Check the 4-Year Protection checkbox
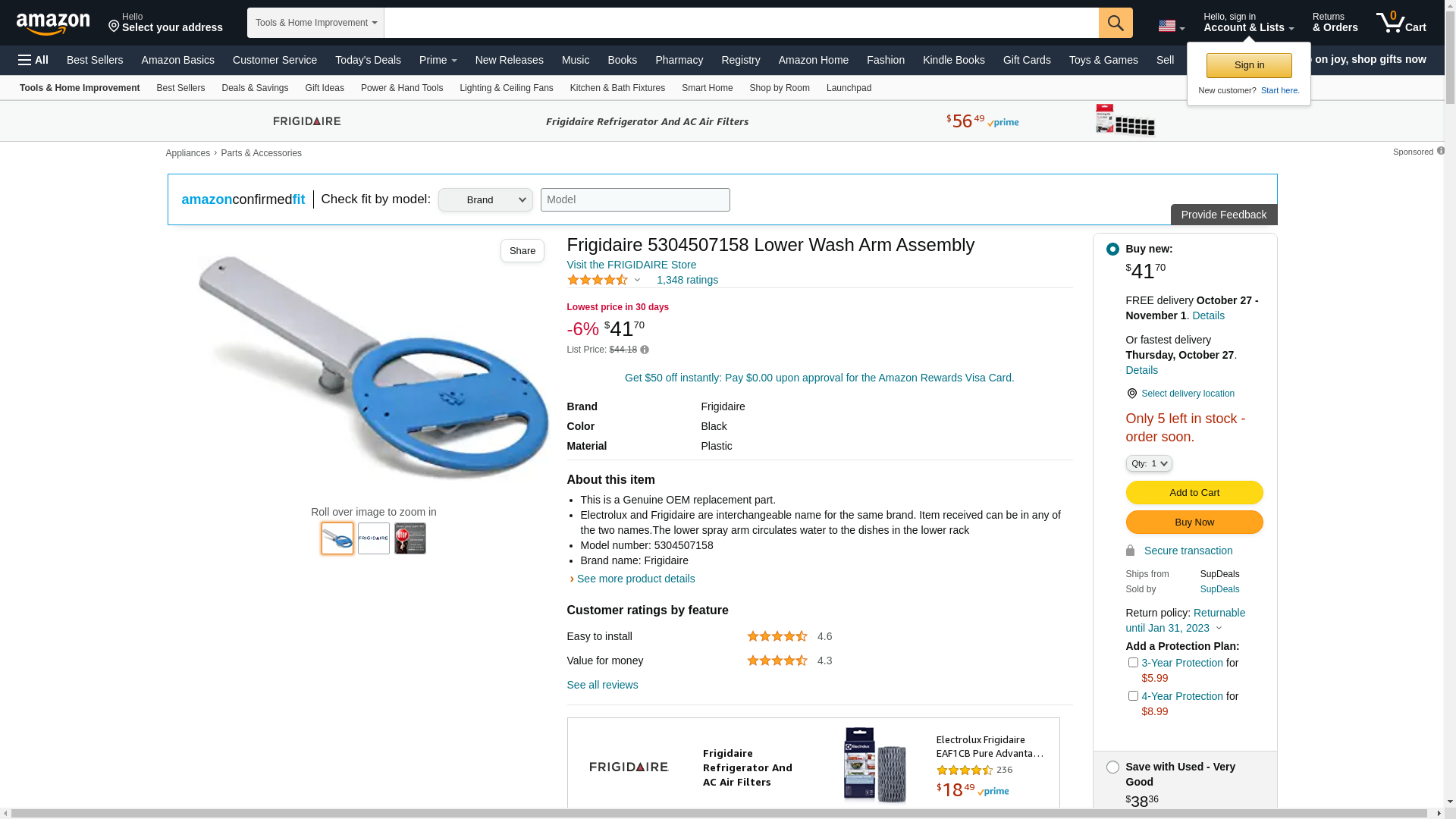This screenshot has height=819, width=1456. tap(1133, 696)
